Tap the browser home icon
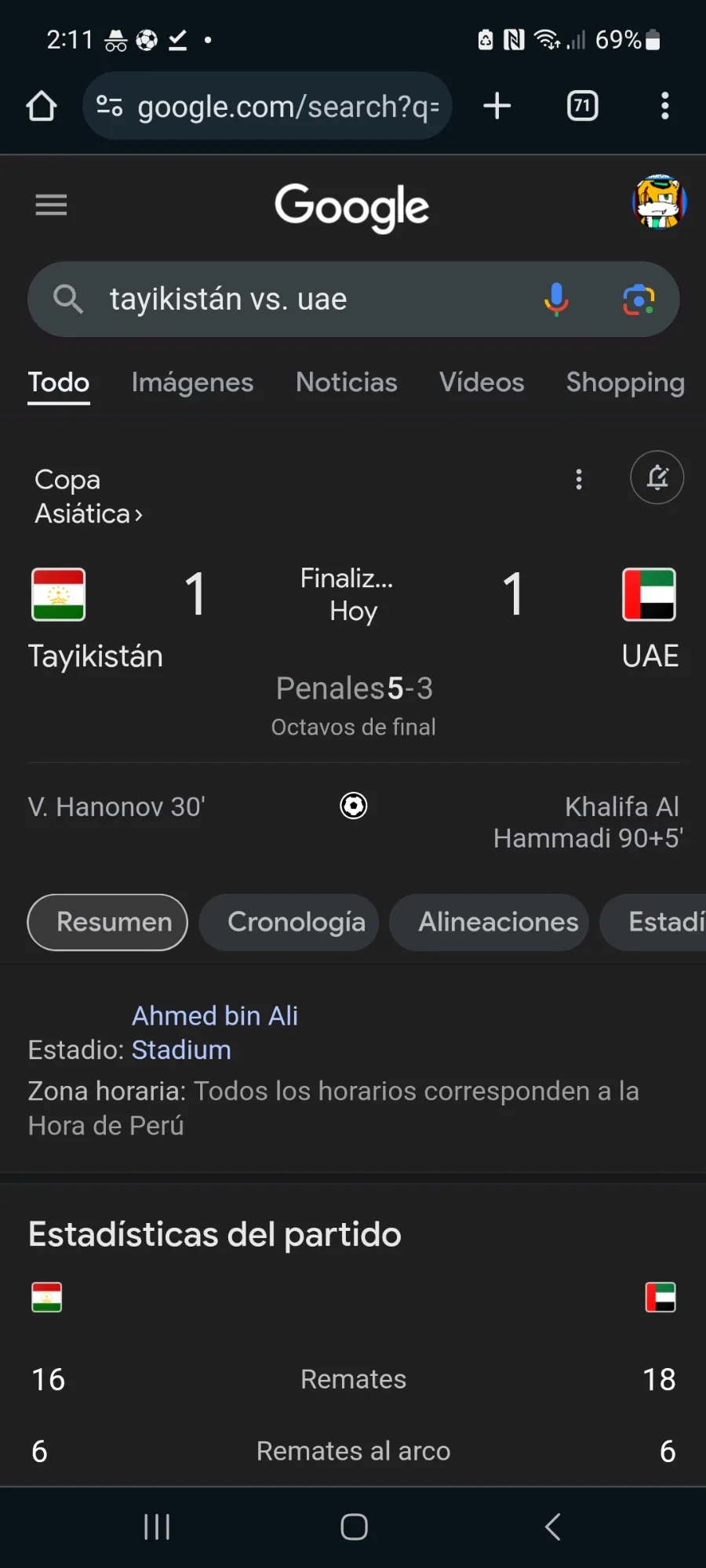 42,106
